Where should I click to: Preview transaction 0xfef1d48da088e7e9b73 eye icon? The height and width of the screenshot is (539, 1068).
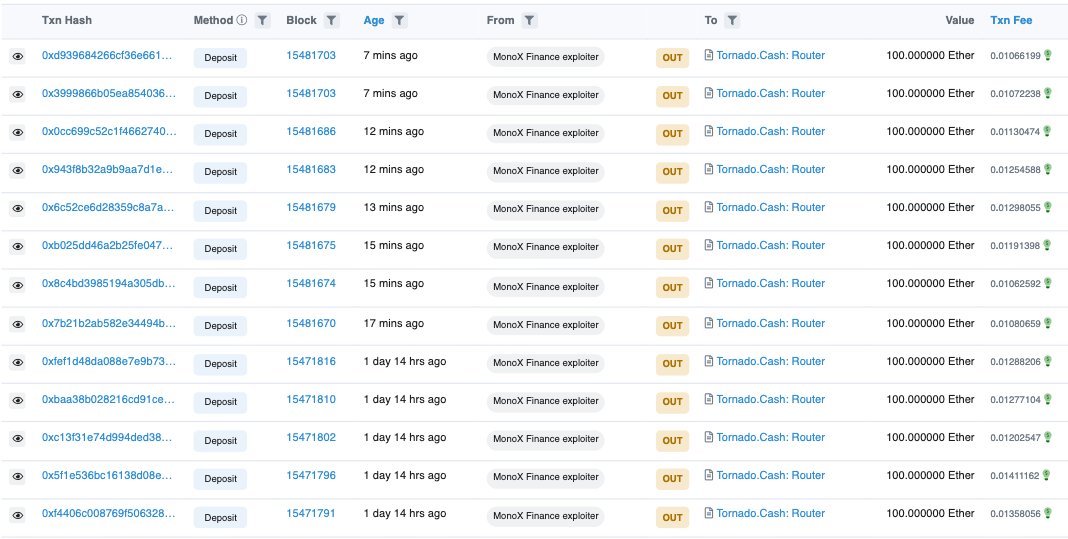click(x=18, y=363)
